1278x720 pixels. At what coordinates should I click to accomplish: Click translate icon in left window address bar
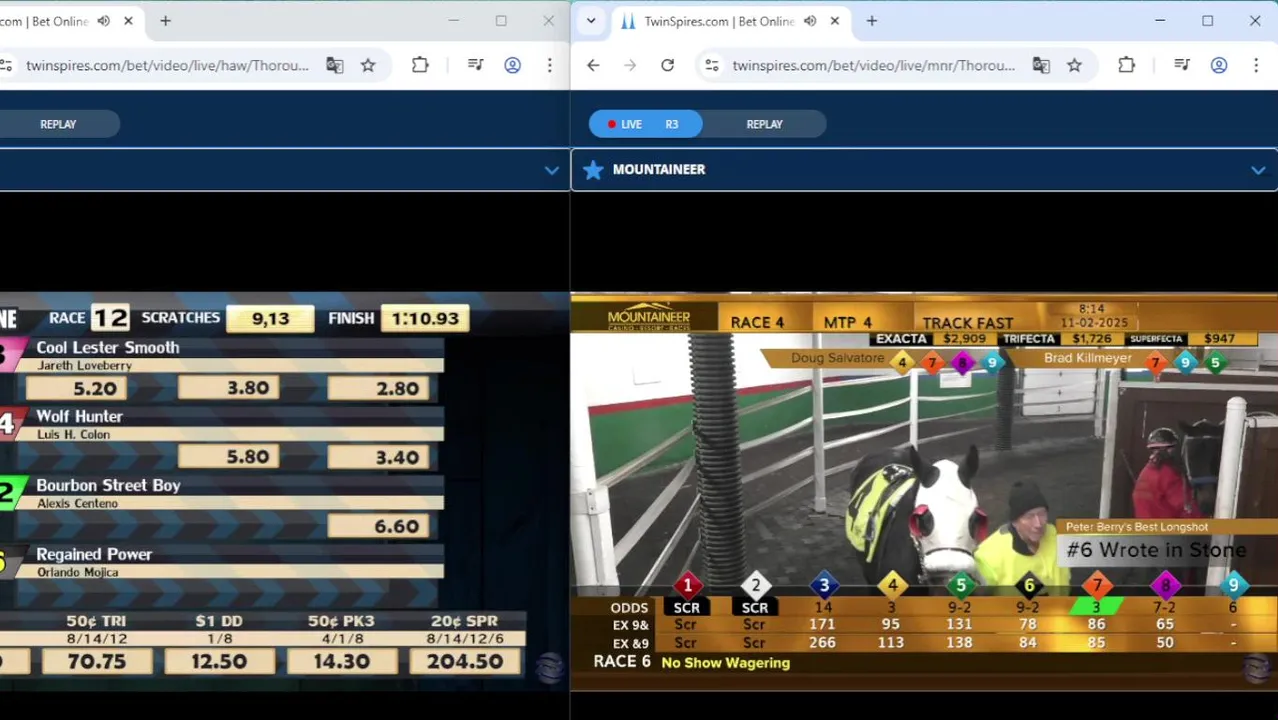[x=334, y=65]
